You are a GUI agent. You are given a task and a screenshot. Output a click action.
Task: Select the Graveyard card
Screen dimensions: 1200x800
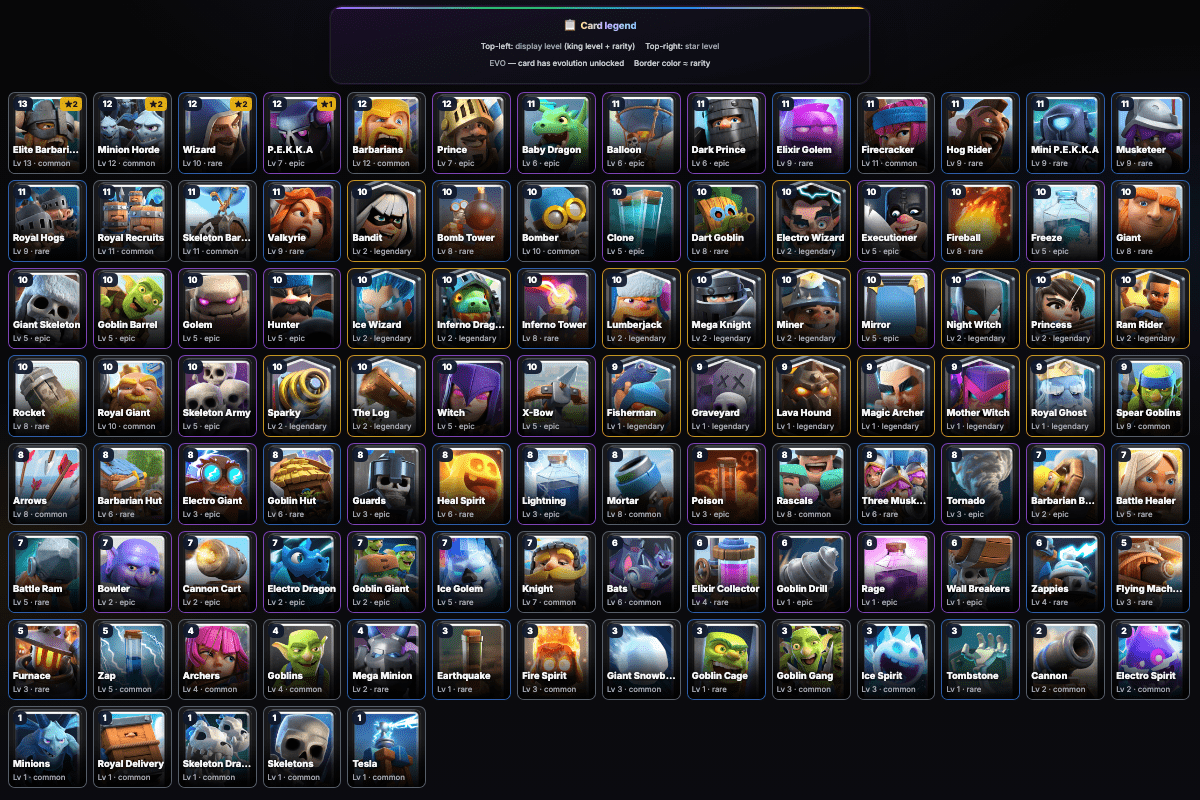726,396
